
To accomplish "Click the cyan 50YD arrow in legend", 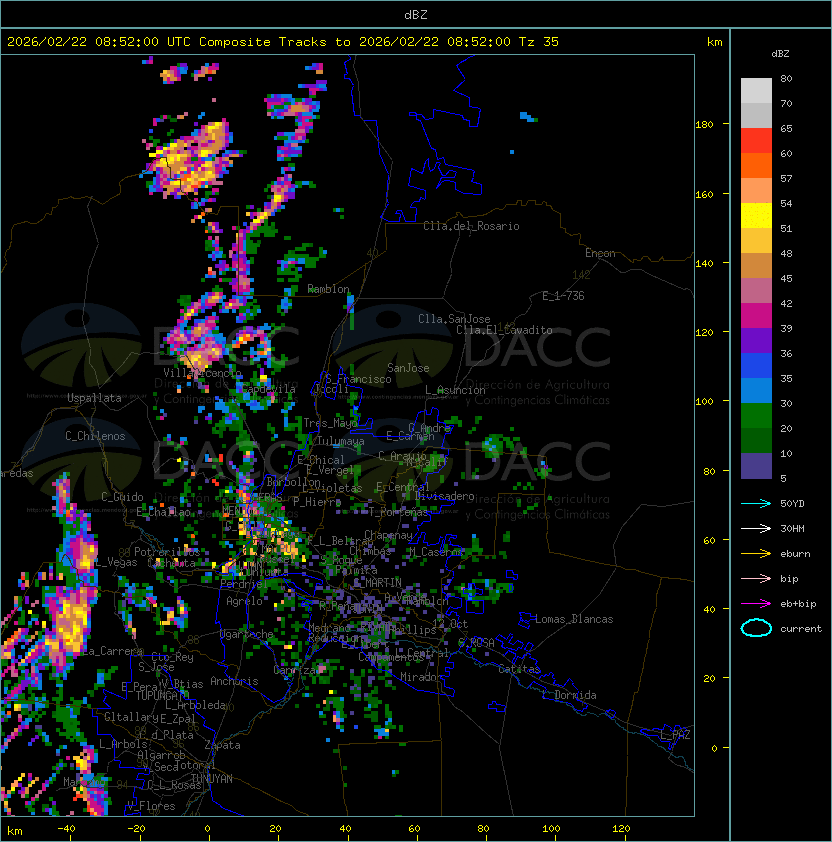I will pyautogui.click(x=756, y=503).
